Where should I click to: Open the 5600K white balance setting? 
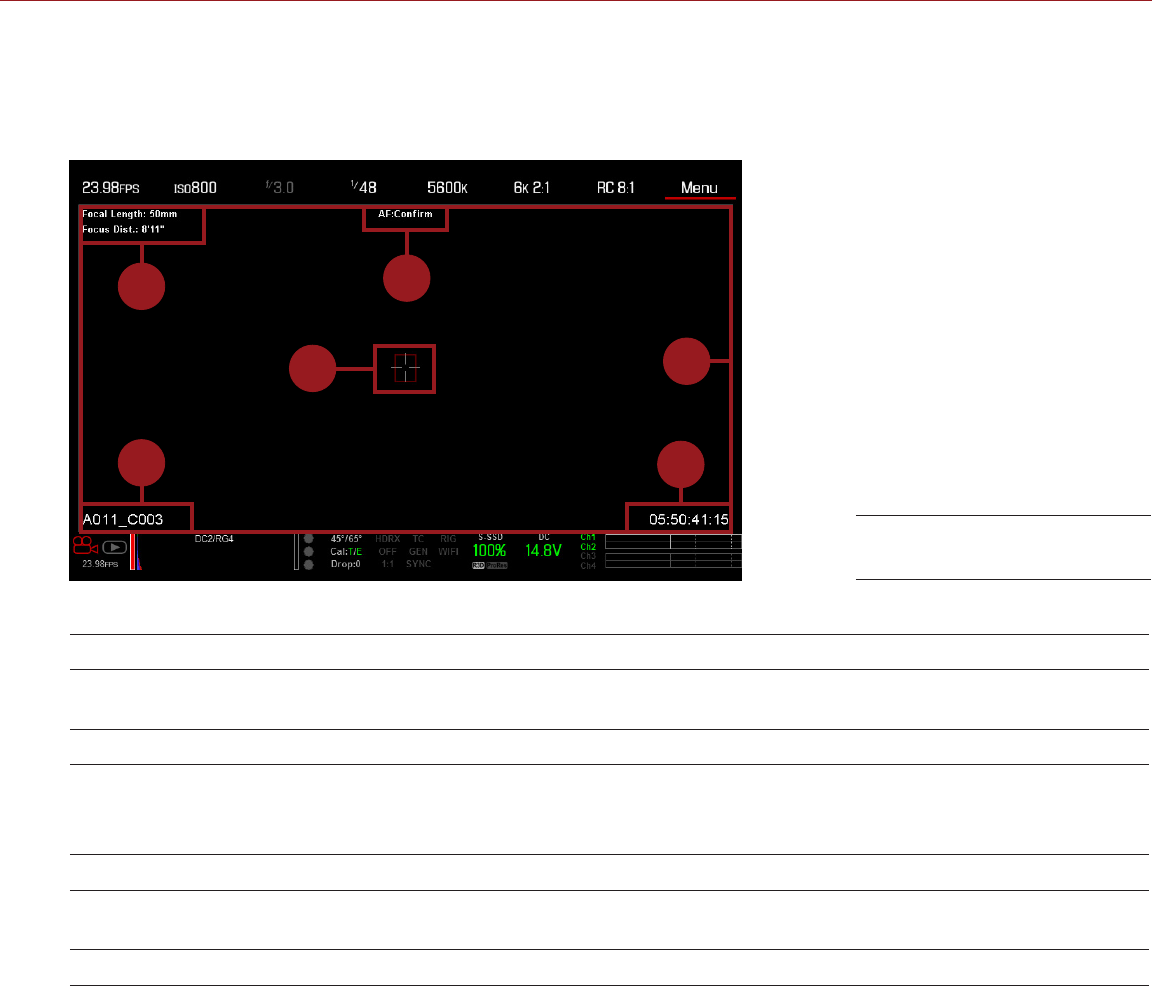(x=447, y=188)
